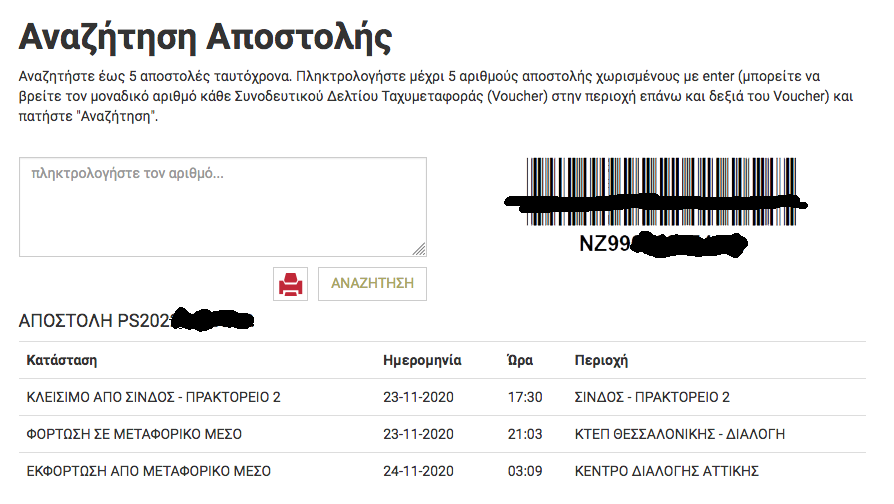Viewport: 894px width, 504px height.
Task: Click the ΚΕΝΤΡΟ ΔΙΑΛΟΓΗΣ ΑΤΤΙΚΗΣ area cell
Action: point(668,471)
